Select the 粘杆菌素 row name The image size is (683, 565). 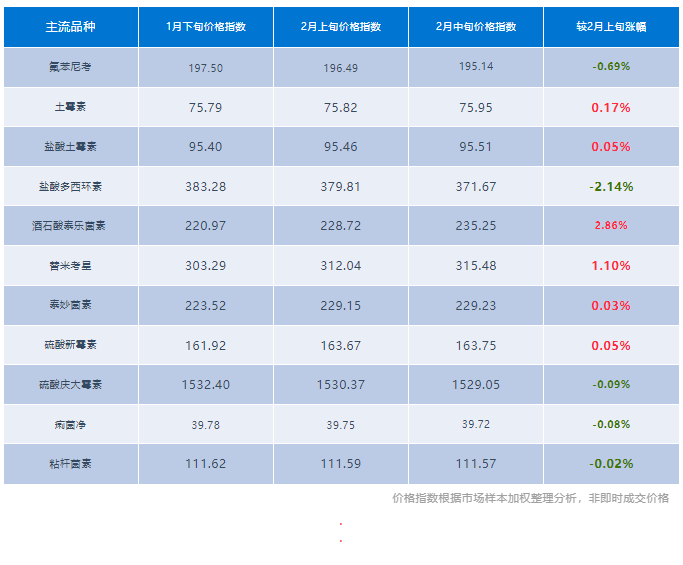[70, 464]
